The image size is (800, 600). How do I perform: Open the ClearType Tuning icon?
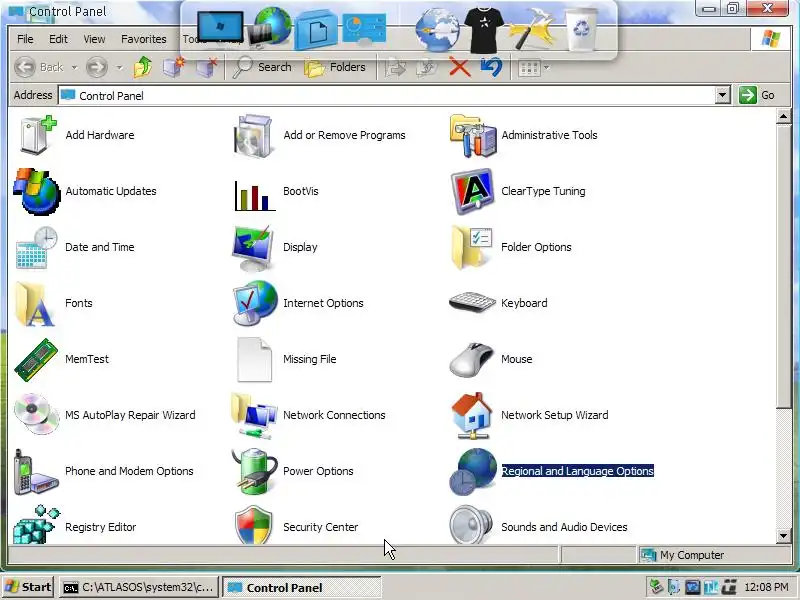click(x=472, y=191)
